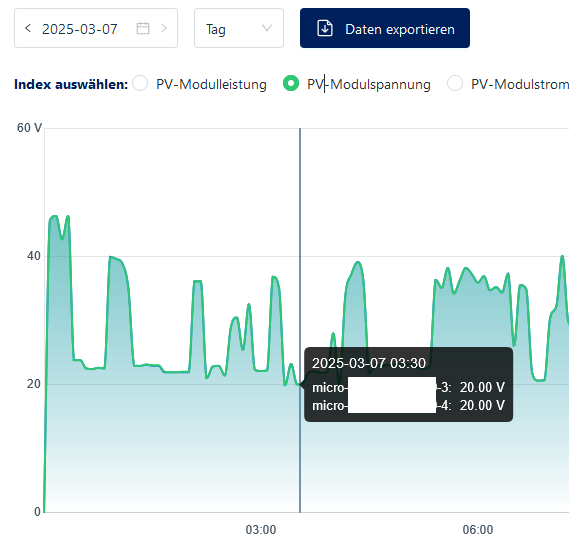
Task: Click download icon in Daten exportieren
Action: pyautogui.click(x=325, y=28)
